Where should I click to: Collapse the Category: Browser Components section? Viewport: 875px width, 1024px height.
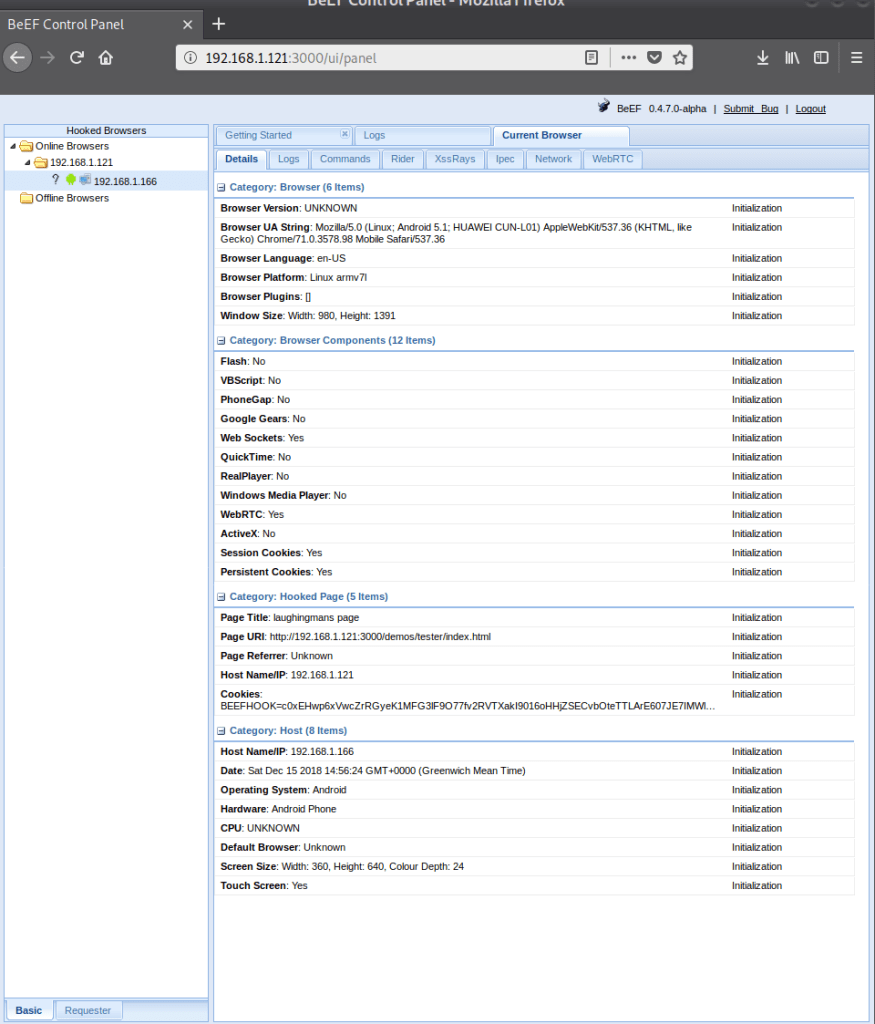coord(221,341)
